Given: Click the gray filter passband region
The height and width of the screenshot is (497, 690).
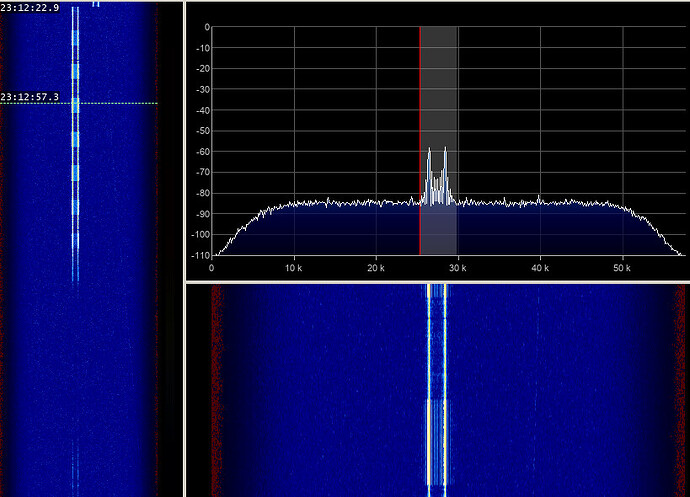Looking at the screenshot, I should click(440, 100).
